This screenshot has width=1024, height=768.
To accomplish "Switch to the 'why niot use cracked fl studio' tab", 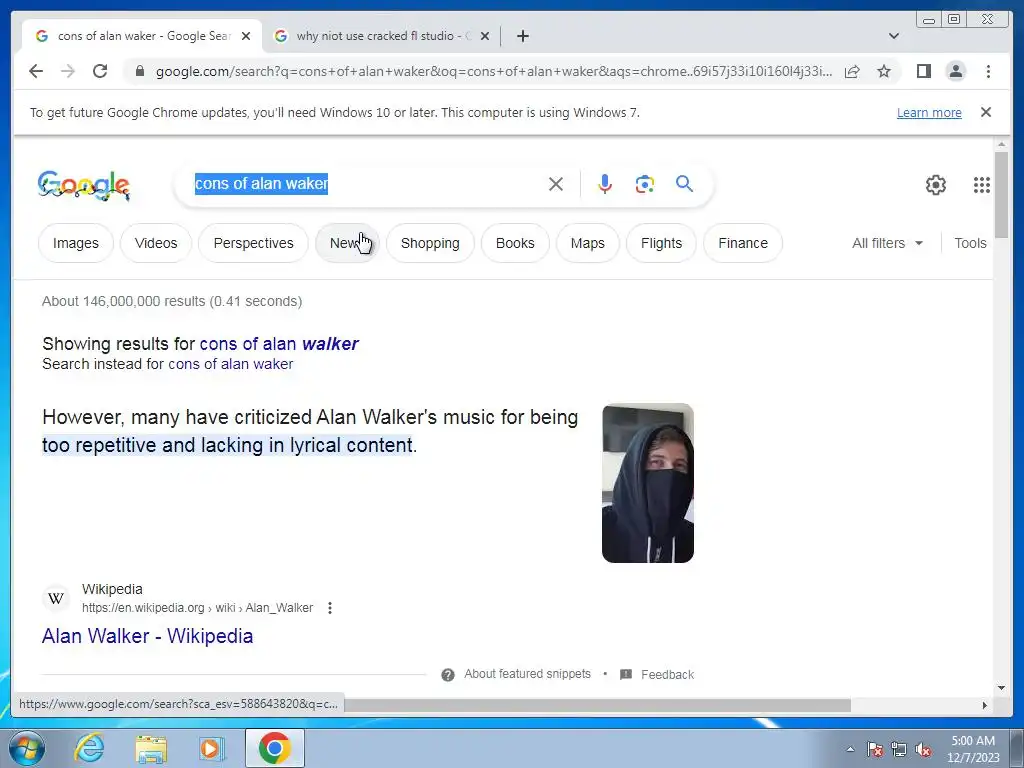I will pyautogui.click(x=381, y=36).
